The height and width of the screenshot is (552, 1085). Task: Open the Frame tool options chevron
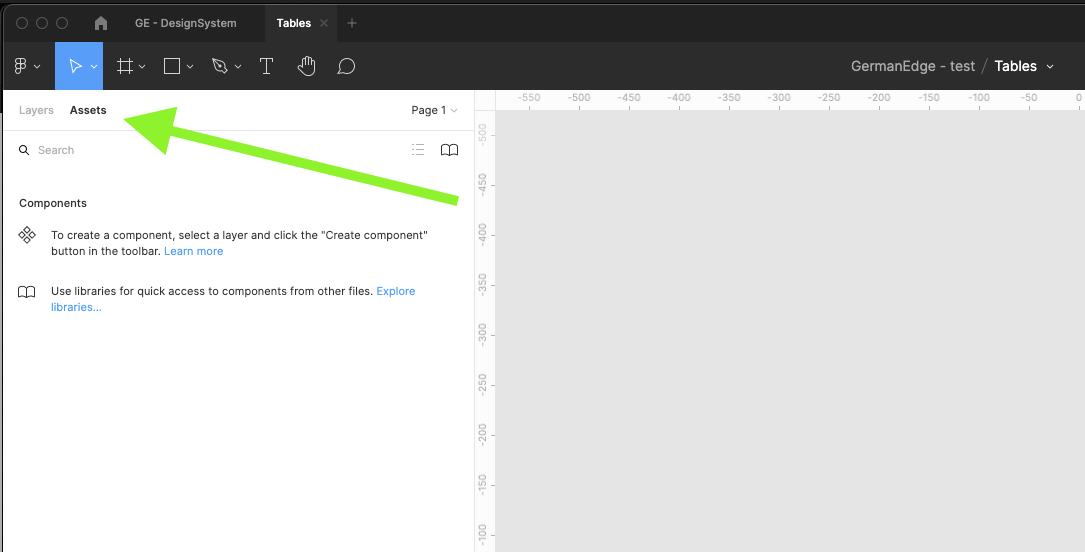click(x=142, y=67)
